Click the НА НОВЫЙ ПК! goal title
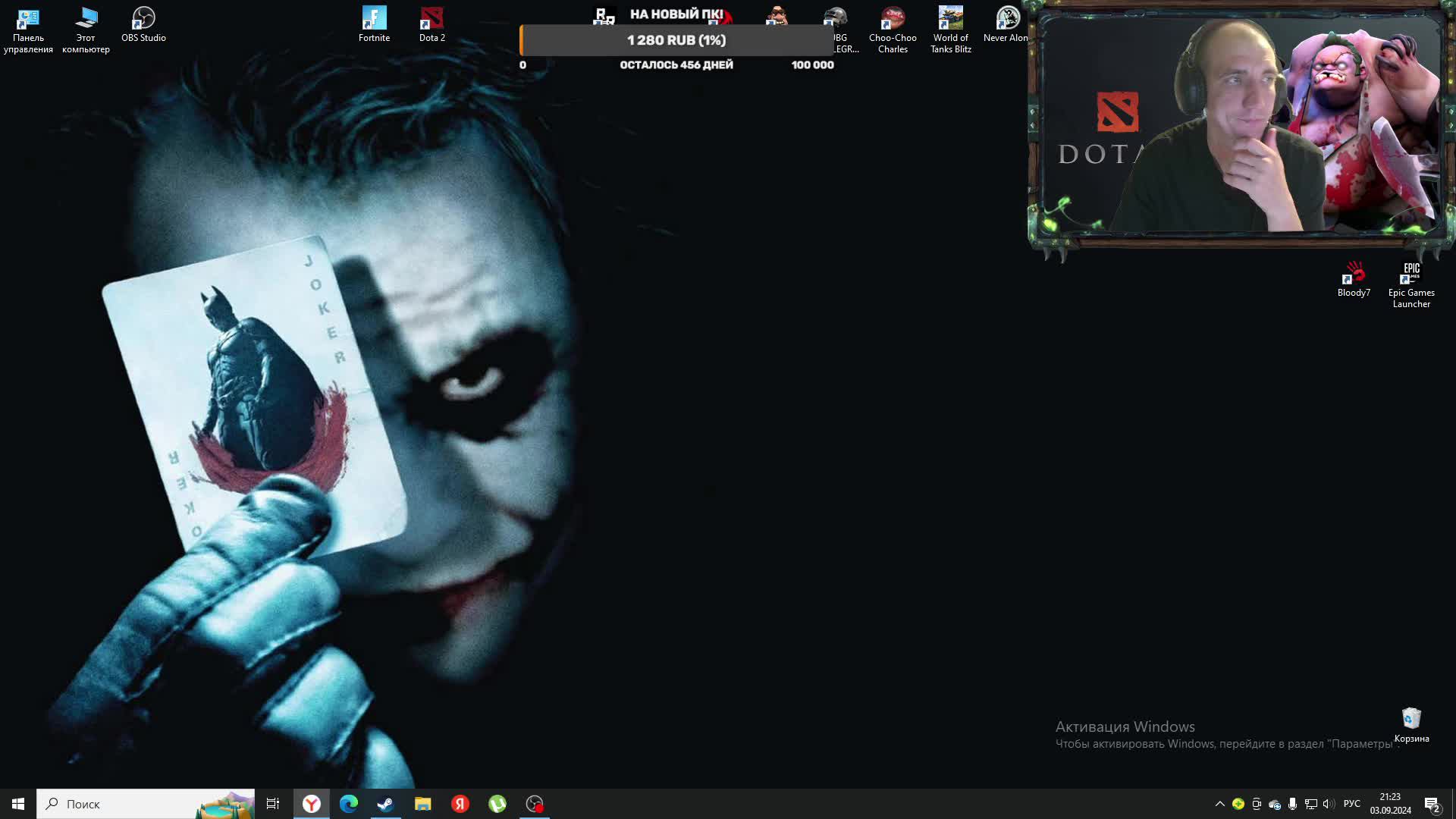 [x=676, y=14]
